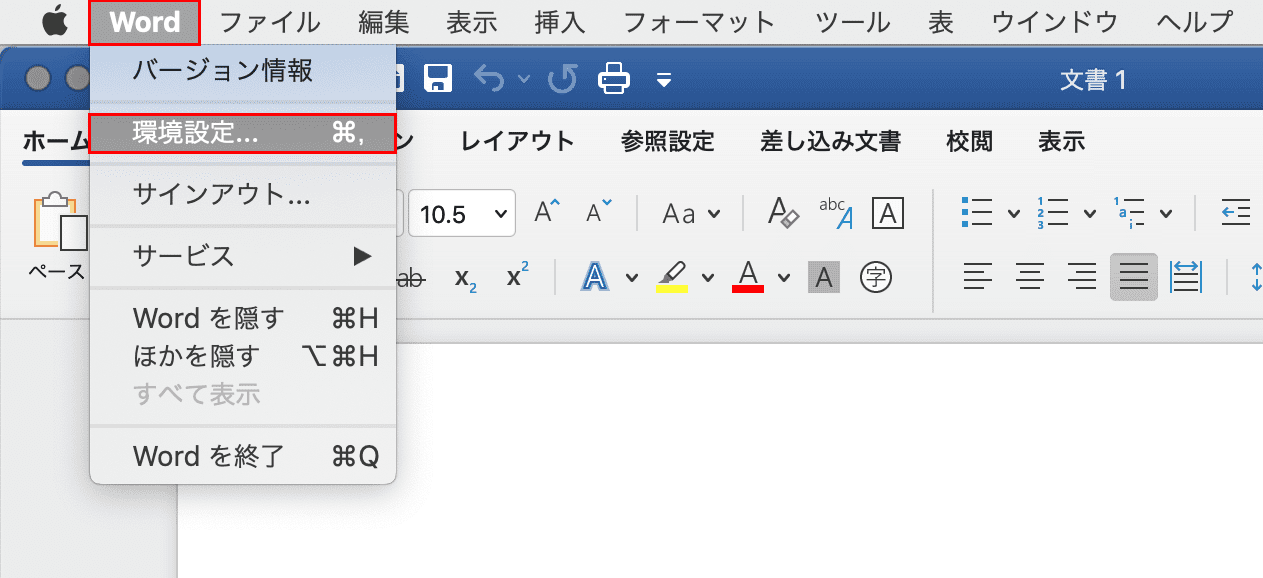The image size is (1263, 578).
Task: Toggle the gray Character Shading A
Action: tap(824, 277)
